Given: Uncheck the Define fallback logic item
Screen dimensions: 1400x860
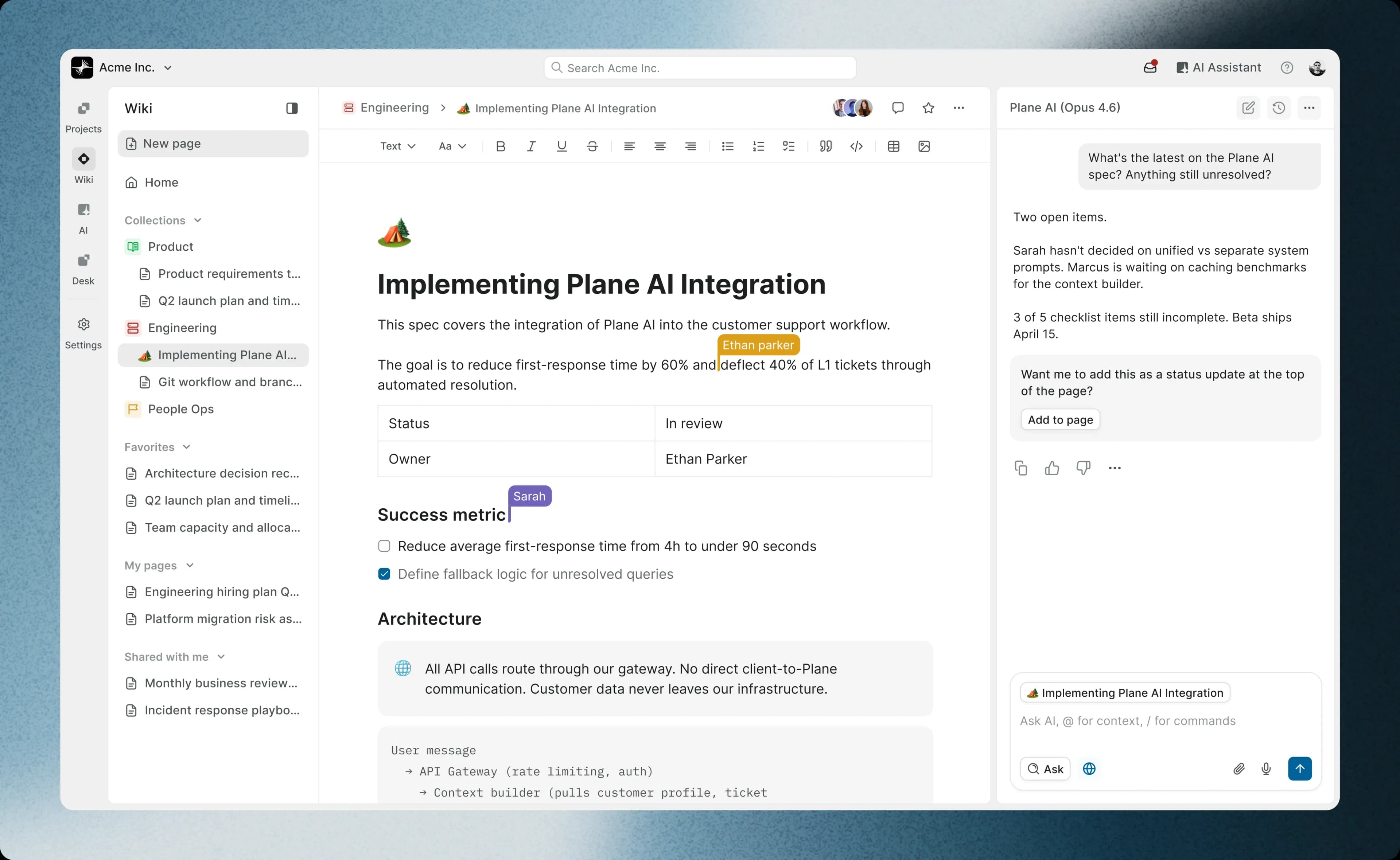Looking at the screenshot, I should [384, 574].
